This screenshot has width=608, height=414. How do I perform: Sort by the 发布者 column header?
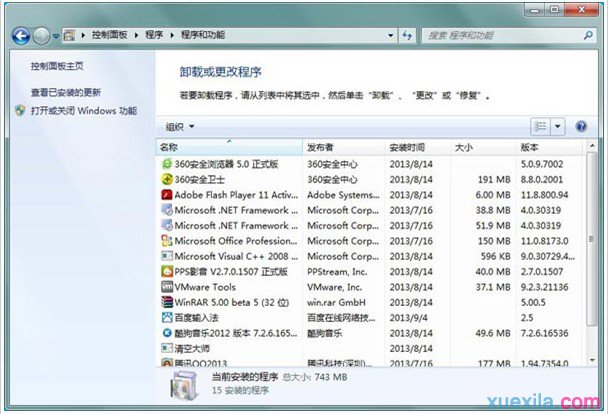pos(344,147)
